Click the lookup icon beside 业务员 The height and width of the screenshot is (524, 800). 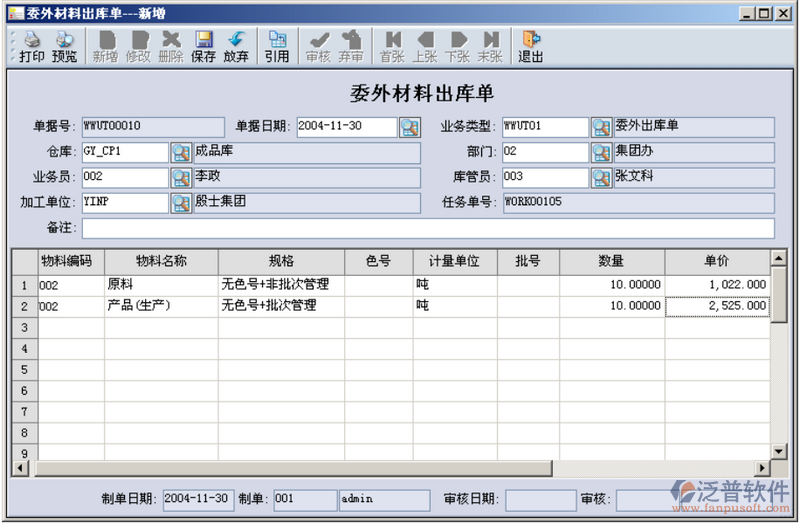180,178
